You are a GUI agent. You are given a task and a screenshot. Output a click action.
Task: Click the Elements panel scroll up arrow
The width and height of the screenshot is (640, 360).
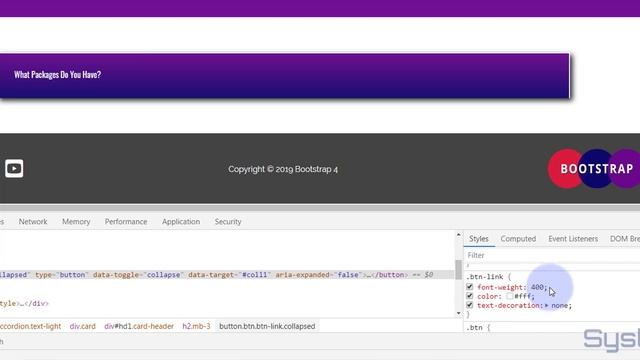tap(458, 235)
